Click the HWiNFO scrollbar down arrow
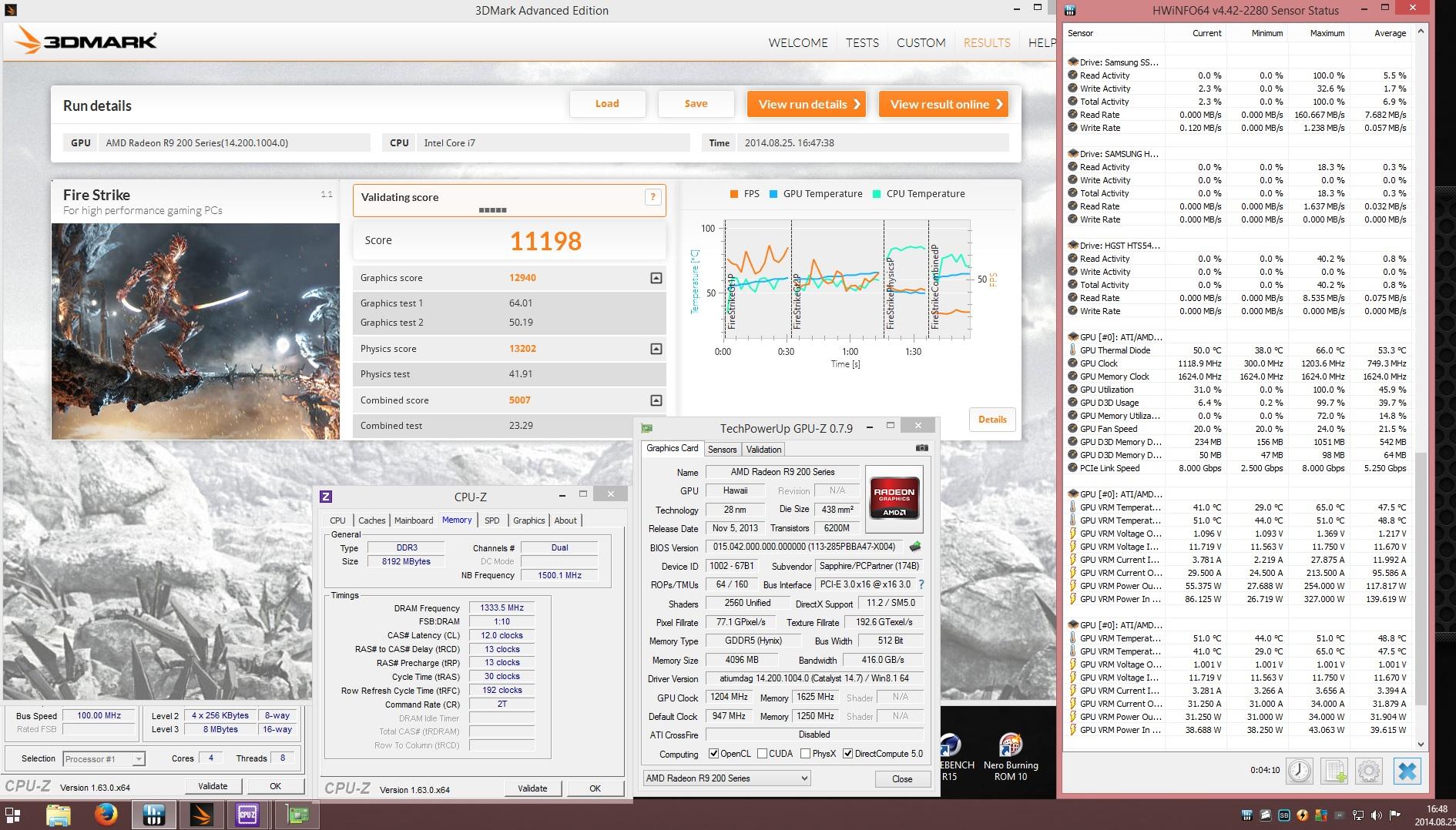The width and height of the screenshot is (1456, 830). click(1421, 745)
